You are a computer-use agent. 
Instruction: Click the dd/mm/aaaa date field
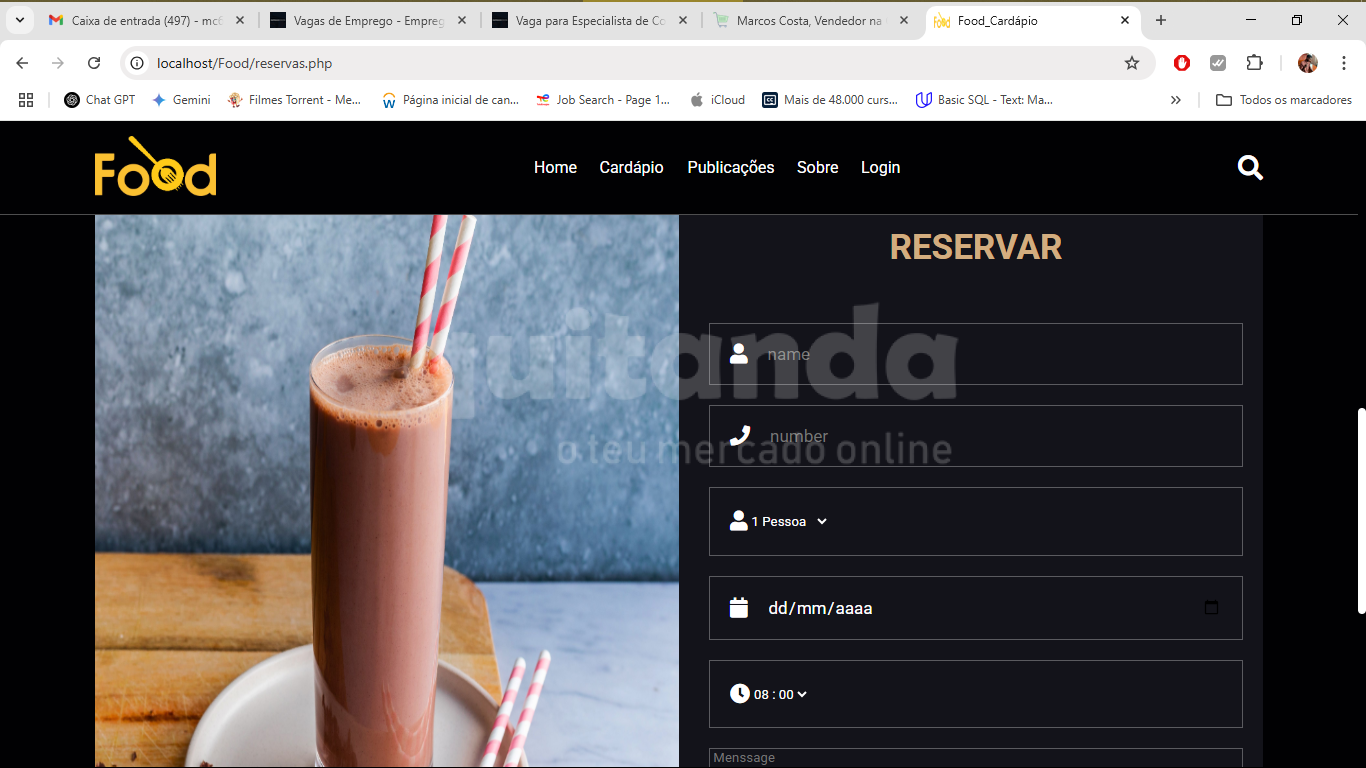tap(976, 608)
